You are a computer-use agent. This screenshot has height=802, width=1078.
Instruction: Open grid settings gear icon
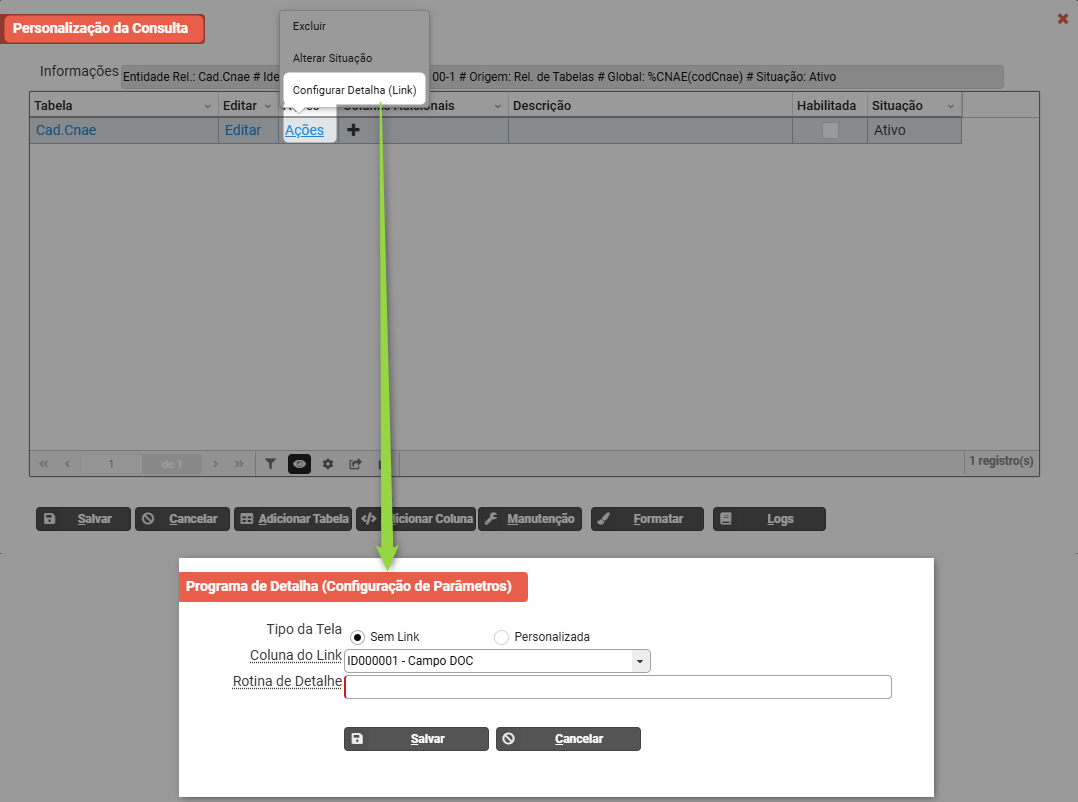(x=327, y=464)
